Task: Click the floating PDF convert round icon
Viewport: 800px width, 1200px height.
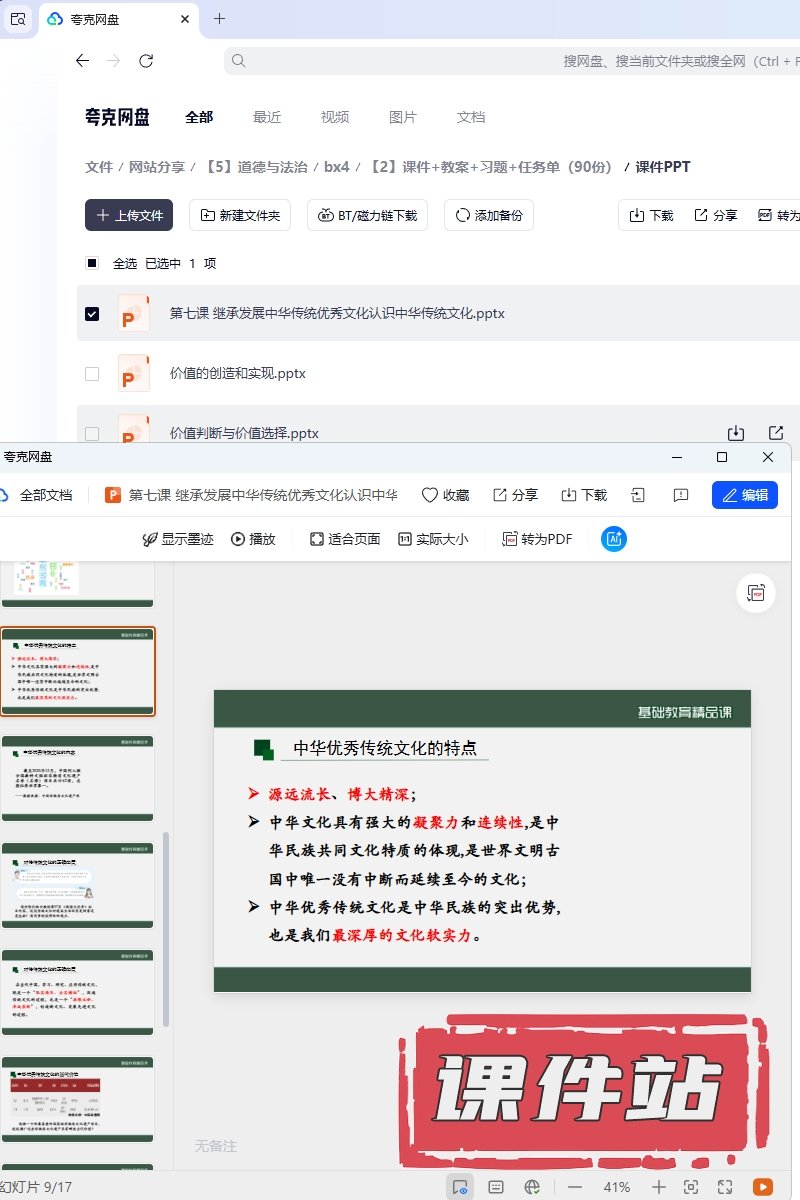Action: tap(756, 593)
